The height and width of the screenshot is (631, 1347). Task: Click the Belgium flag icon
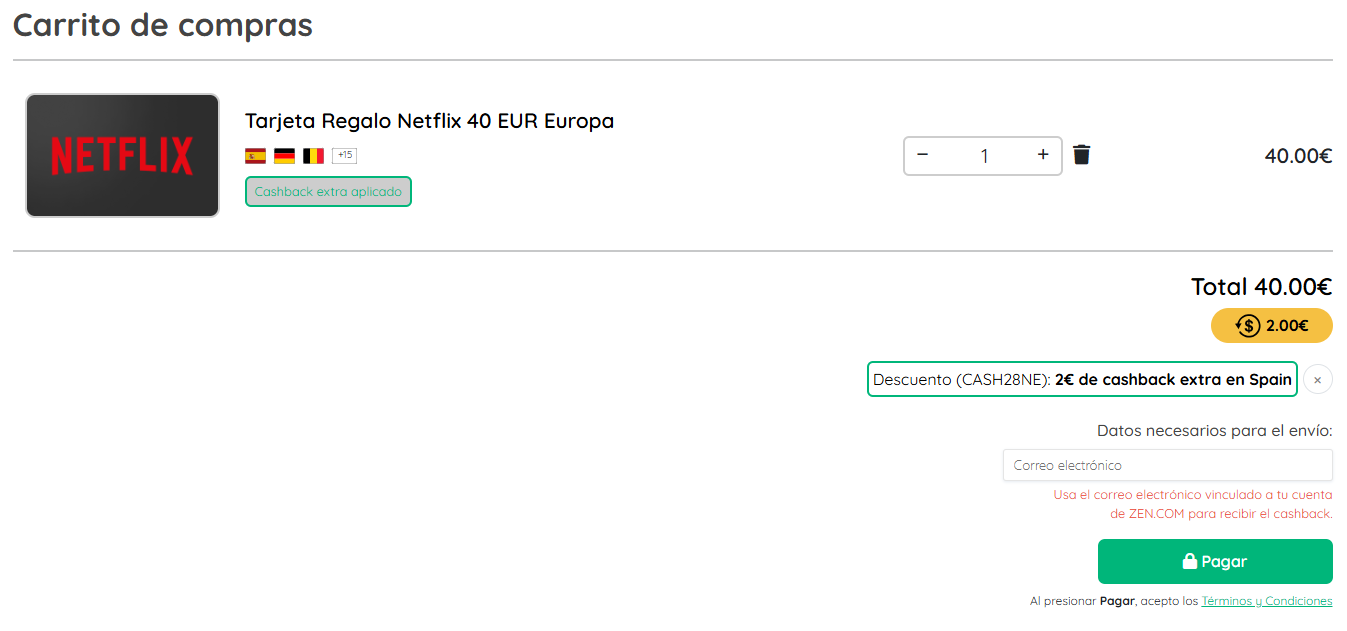click(x=313, y=156)
